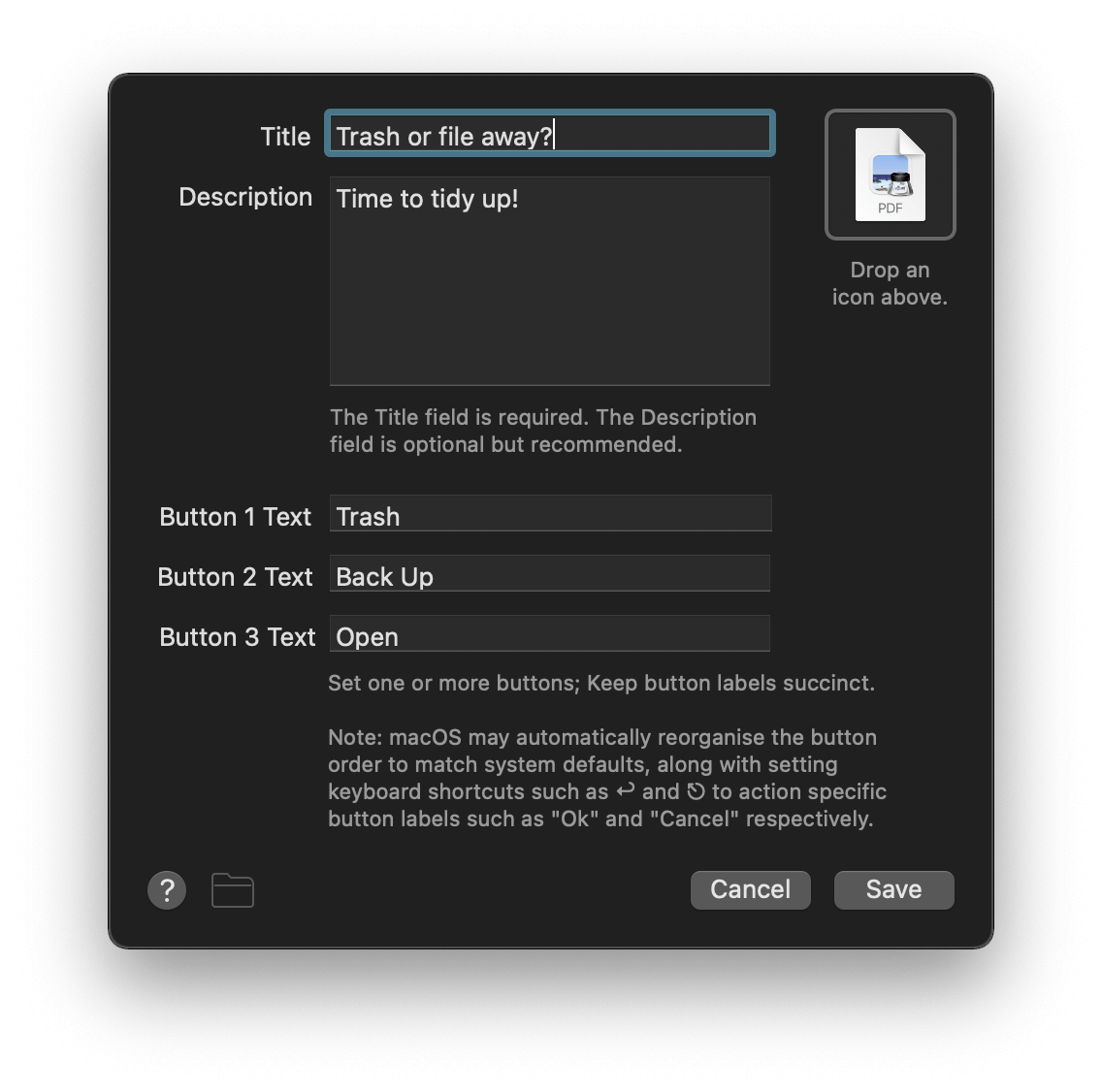Select the text 'Trash or file away?'
Viewport: 1102px width, 1092px height.
443,136
